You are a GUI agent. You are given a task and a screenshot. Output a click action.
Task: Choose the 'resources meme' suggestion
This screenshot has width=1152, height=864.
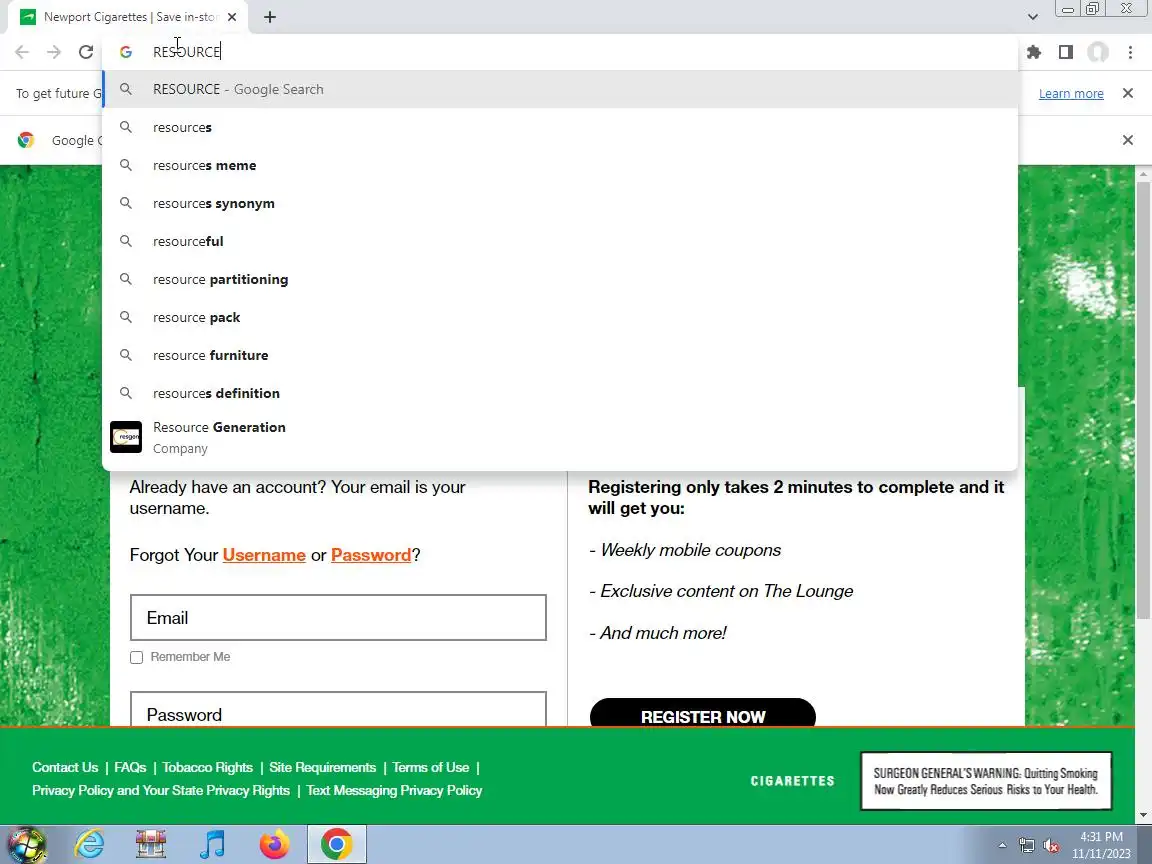(560, 165)
